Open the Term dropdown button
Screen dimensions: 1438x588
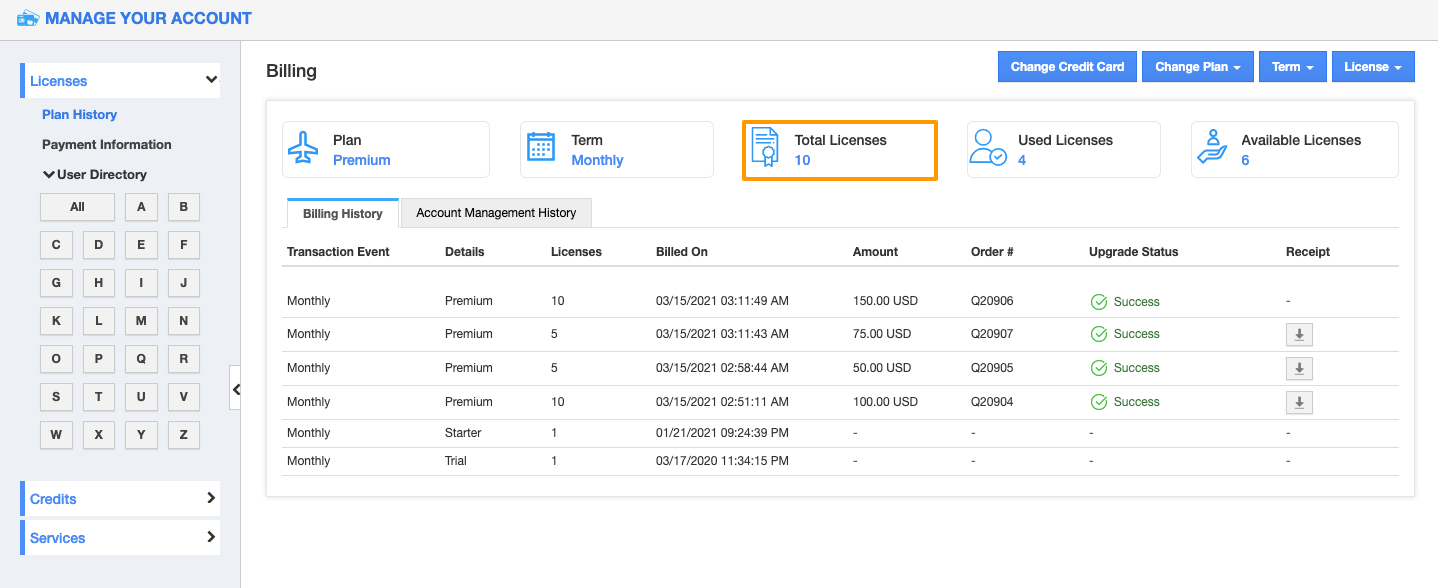pyautogui.click(x=1292, y=67)
